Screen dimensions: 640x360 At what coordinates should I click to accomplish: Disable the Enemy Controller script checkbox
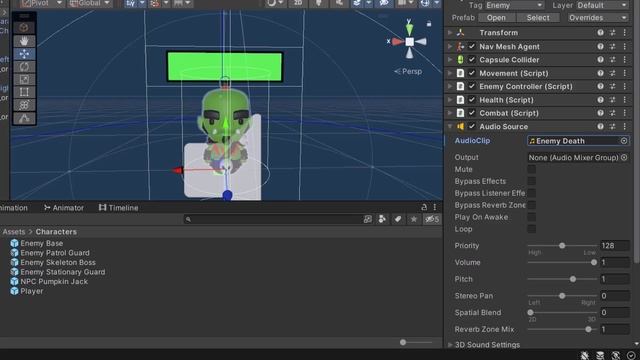pos(472,87)
